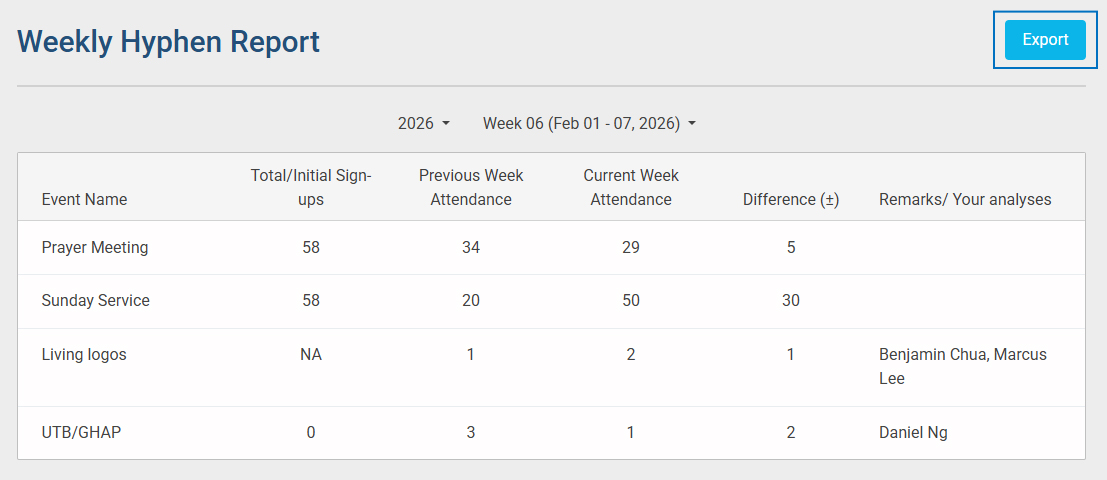The image size is (1107, 480).
Task: Click the Previous Week Attendance header
Action: pos(471,187)
